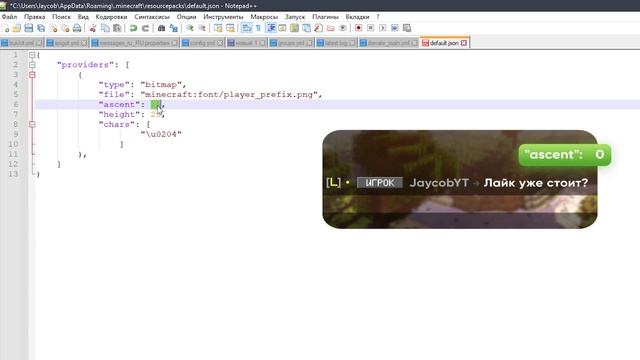Click the "minecraft:font/player_prefix.png" file value

point(229,95)
